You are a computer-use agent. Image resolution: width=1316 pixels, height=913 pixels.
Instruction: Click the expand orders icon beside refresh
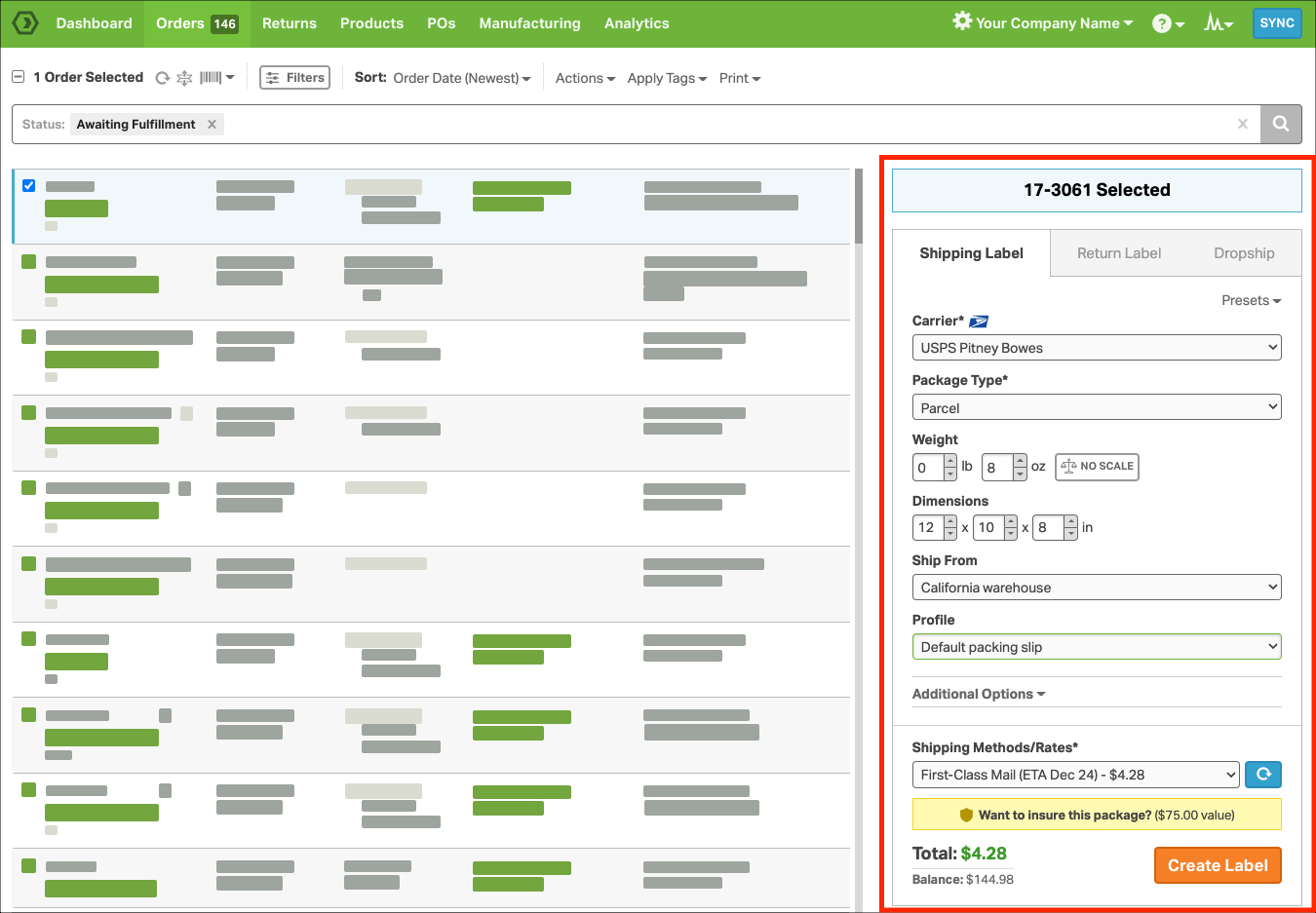[x=184, y=77]
